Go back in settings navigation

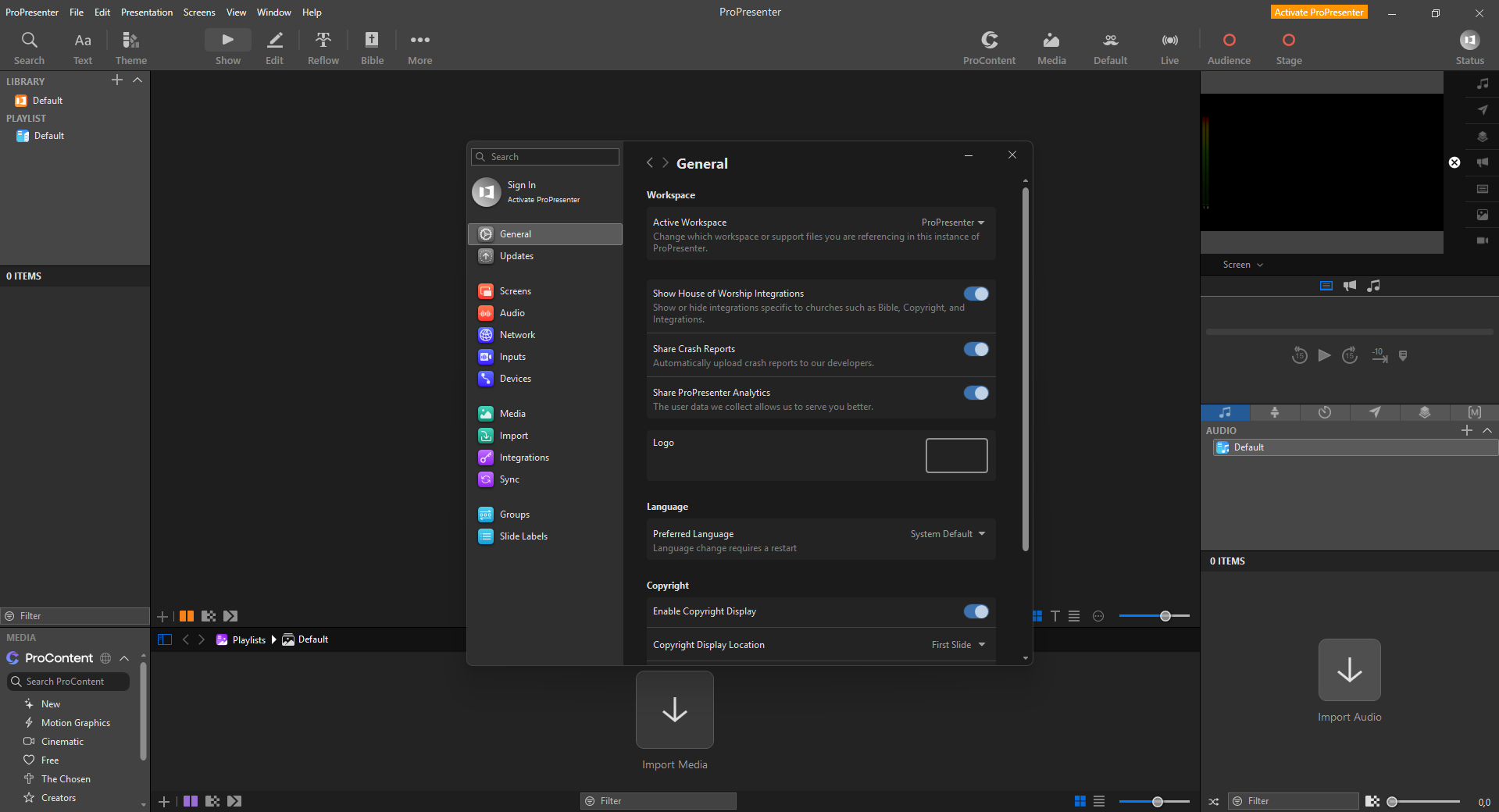(x=650, y=162)
